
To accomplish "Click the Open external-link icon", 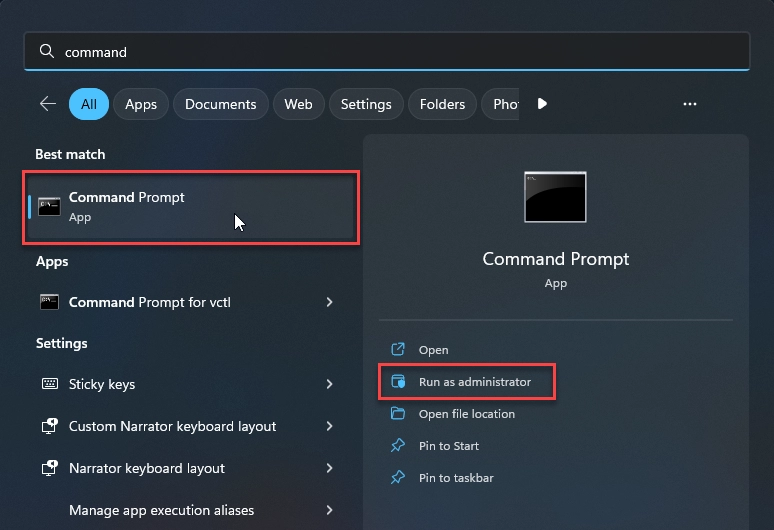I will pyautogui.click(x=398, y=349).
